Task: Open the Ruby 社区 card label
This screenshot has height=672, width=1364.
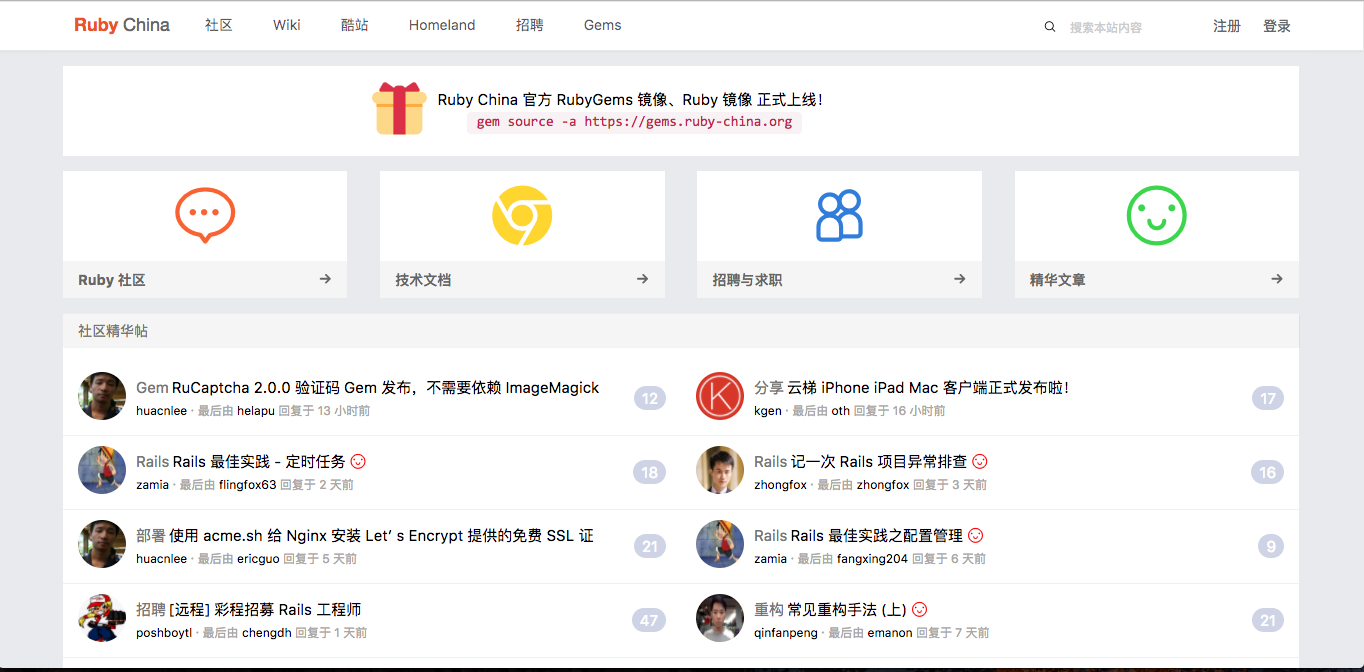Action: (x=112, y=280)
